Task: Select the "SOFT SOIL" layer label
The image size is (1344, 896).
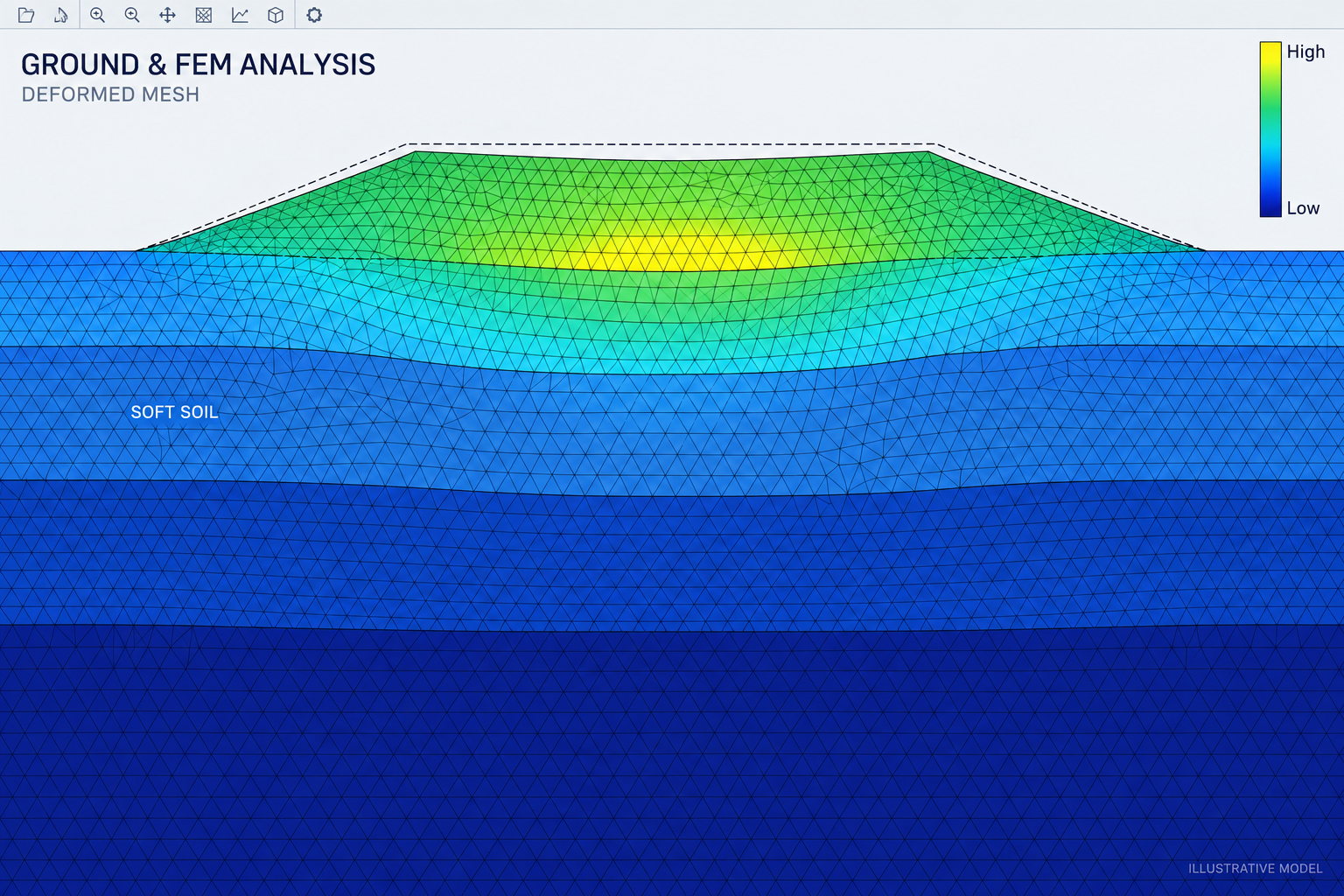Action: click(x=174, y=412)
